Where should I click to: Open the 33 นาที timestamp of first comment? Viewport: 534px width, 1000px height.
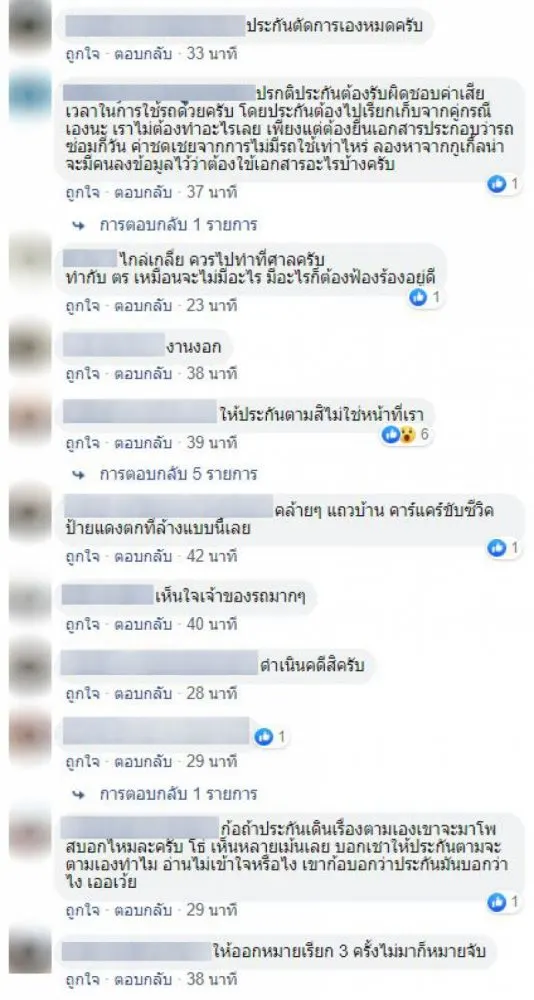point(212,54)
